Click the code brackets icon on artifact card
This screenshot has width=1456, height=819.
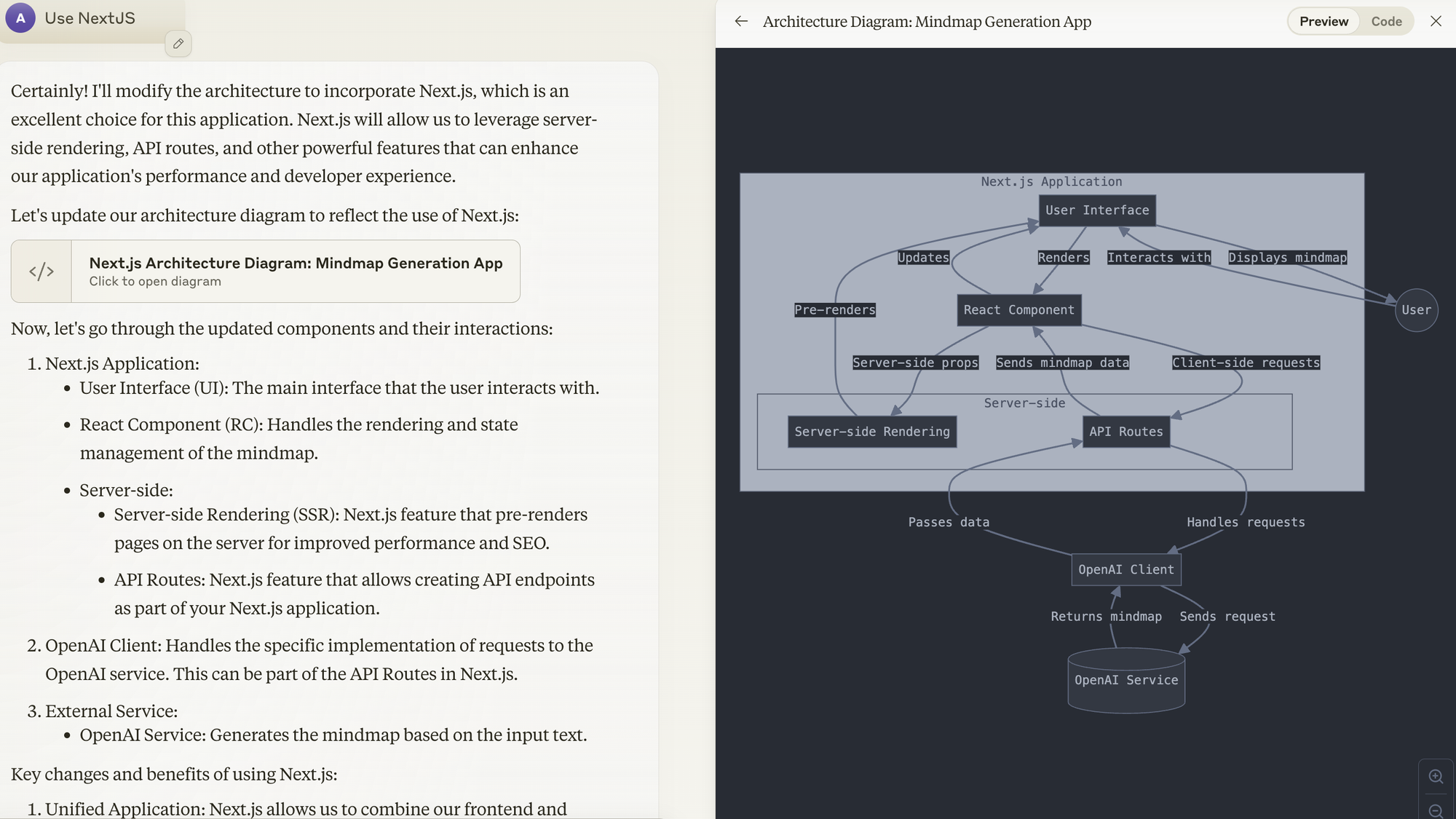(41, 272)
